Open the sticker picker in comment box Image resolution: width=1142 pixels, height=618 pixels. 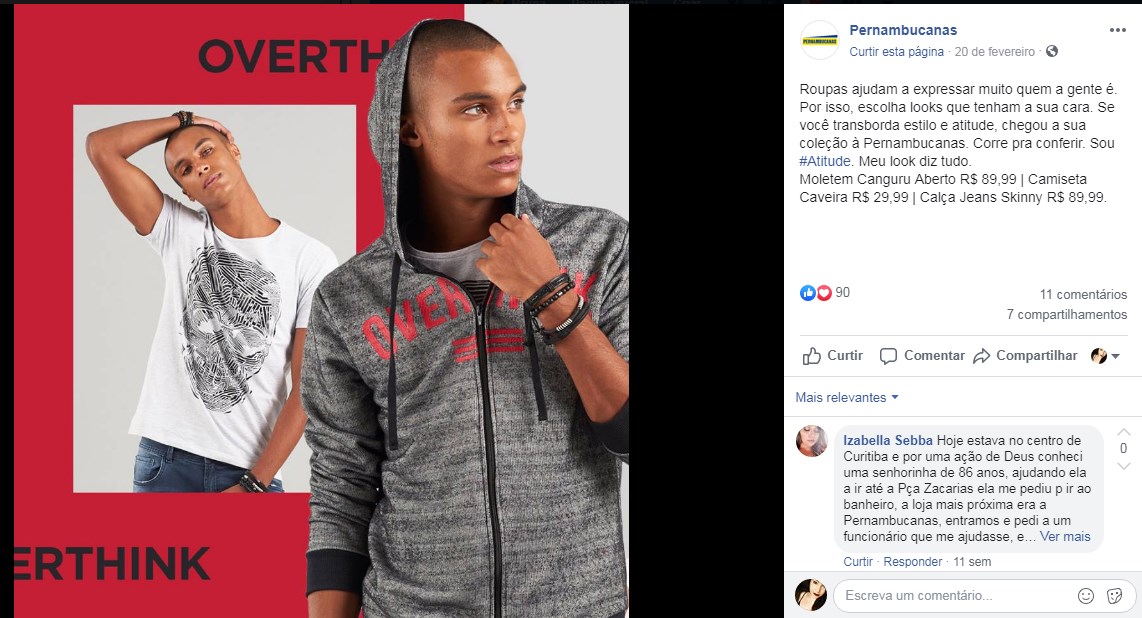point(1114,596)
